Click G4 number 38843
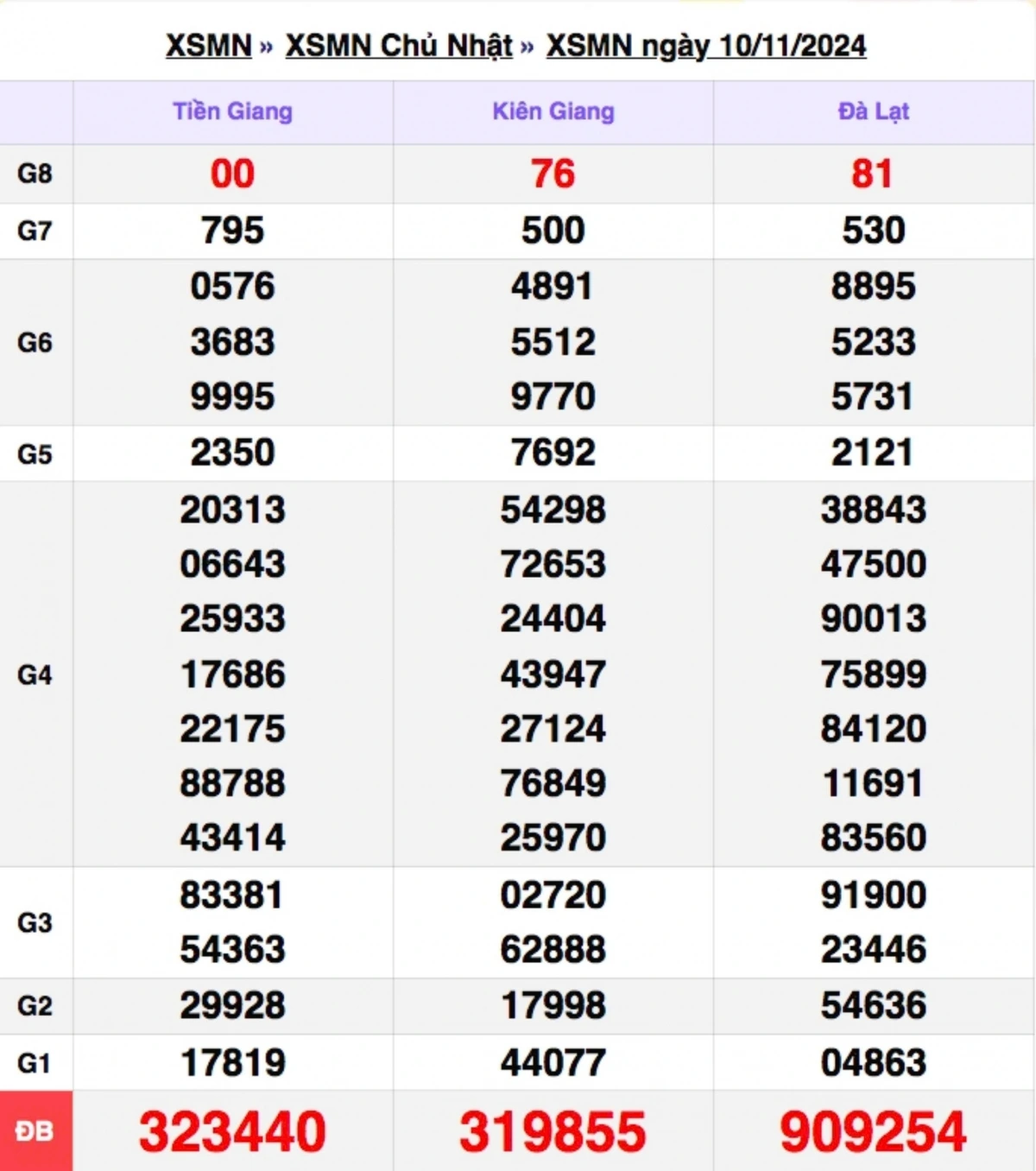Viewport: 1036px width, 1171px height. [874, 510]
